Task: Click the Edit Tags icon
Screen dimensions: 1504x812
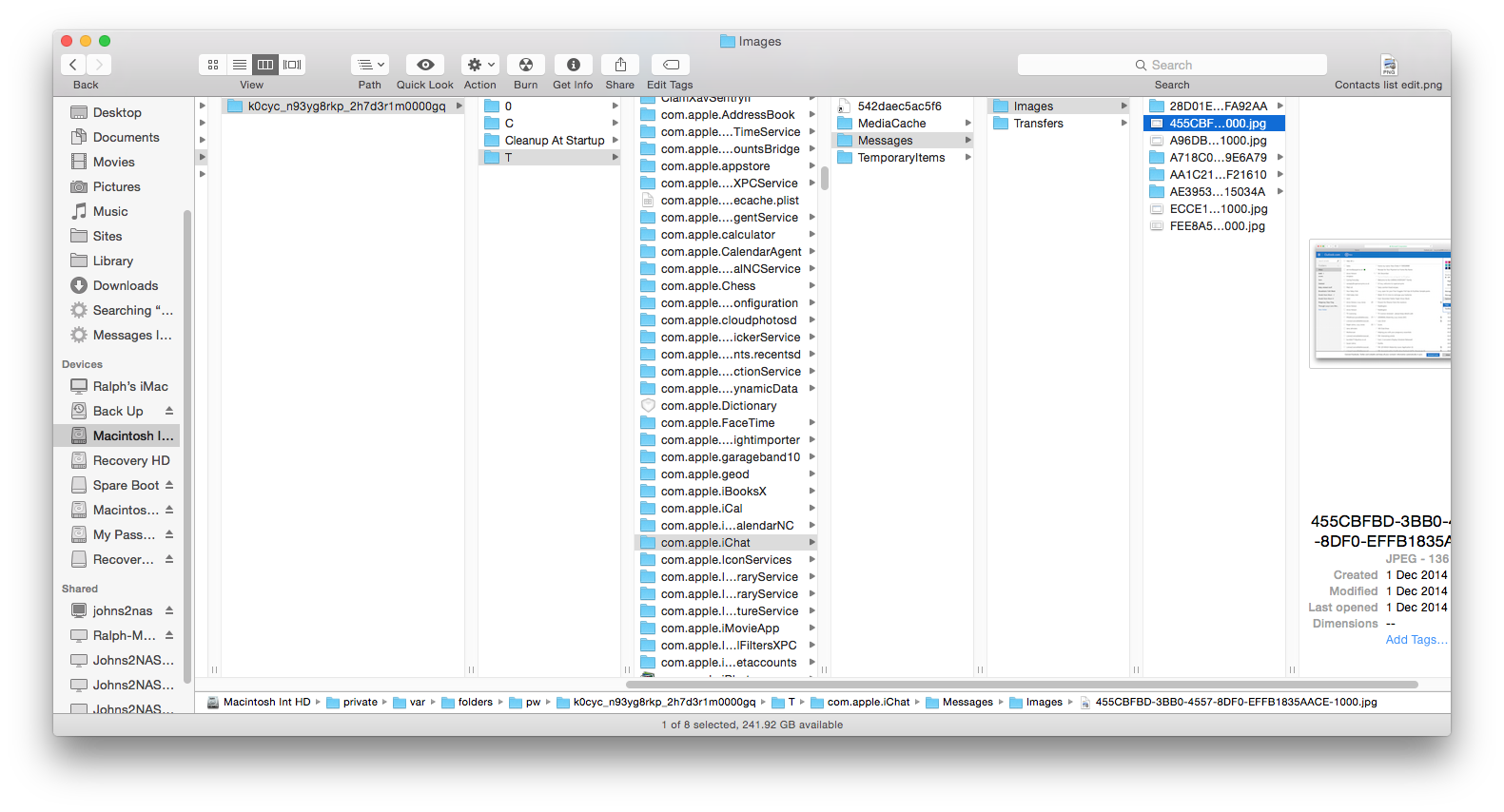Action: coord(671,65)
